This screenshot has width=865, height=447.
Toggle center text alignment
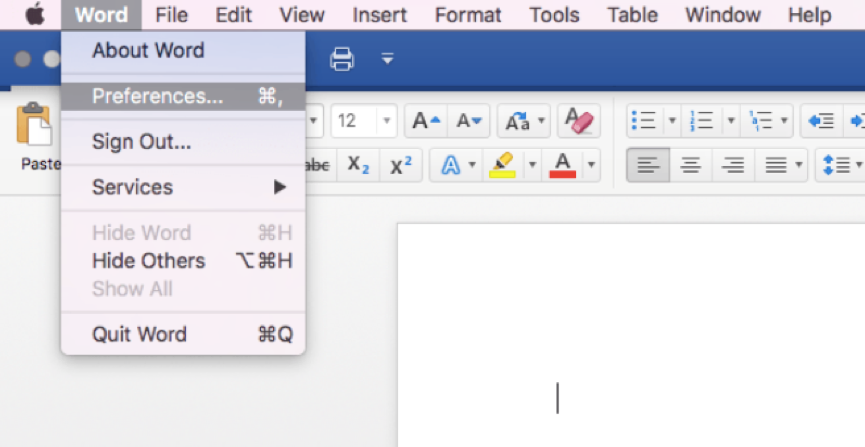tap(690, 165)
